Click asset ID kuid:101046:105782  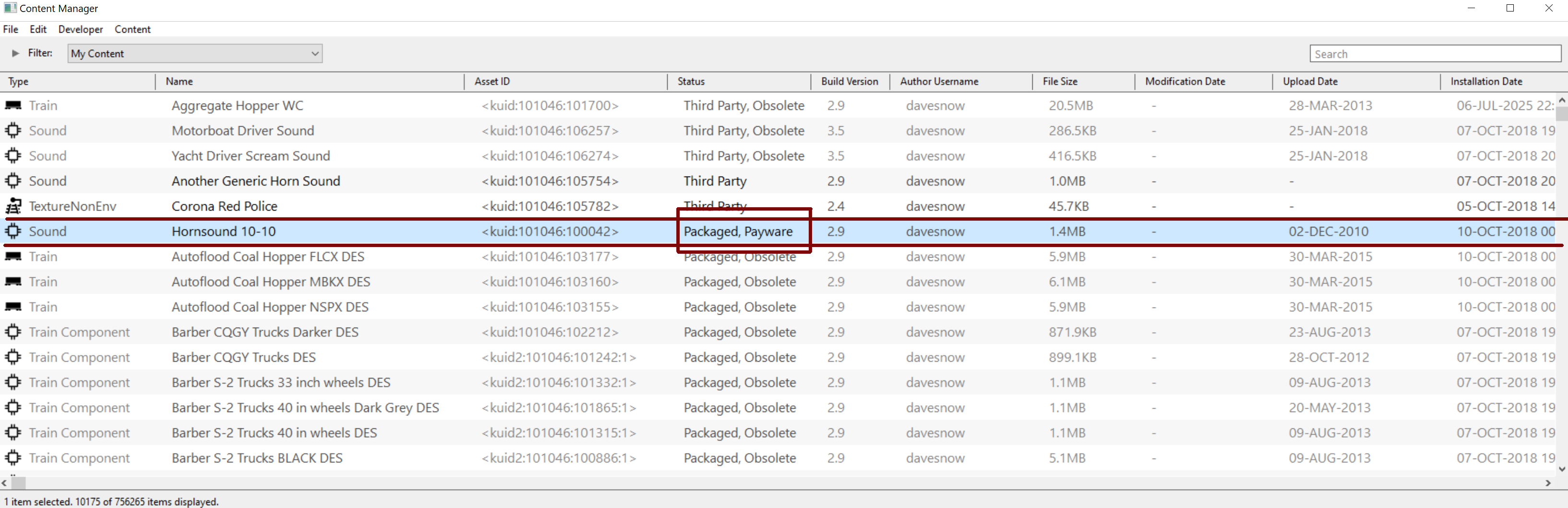tap(550, 206)
